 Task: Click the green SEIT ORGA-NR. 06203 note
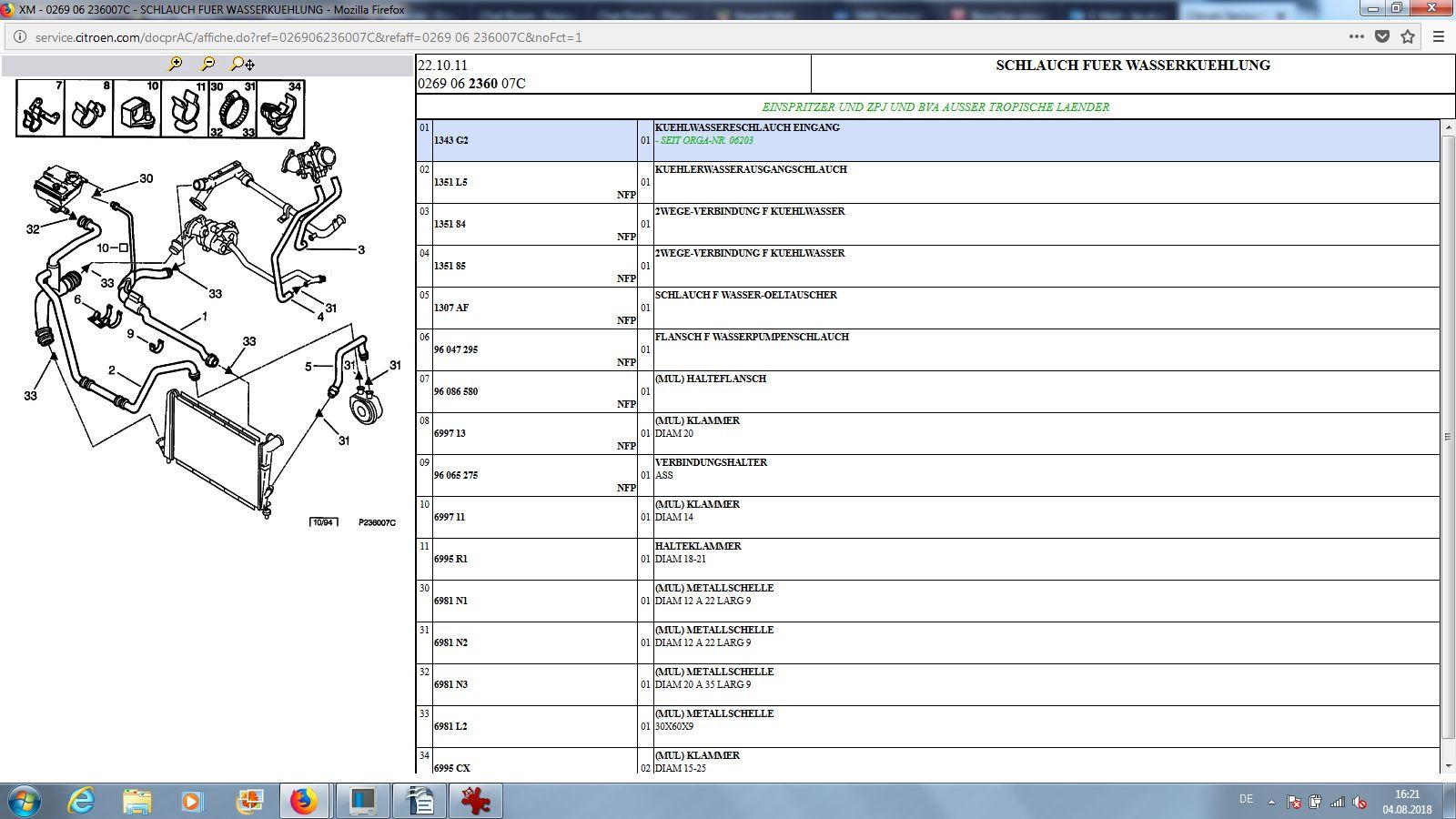704,140
